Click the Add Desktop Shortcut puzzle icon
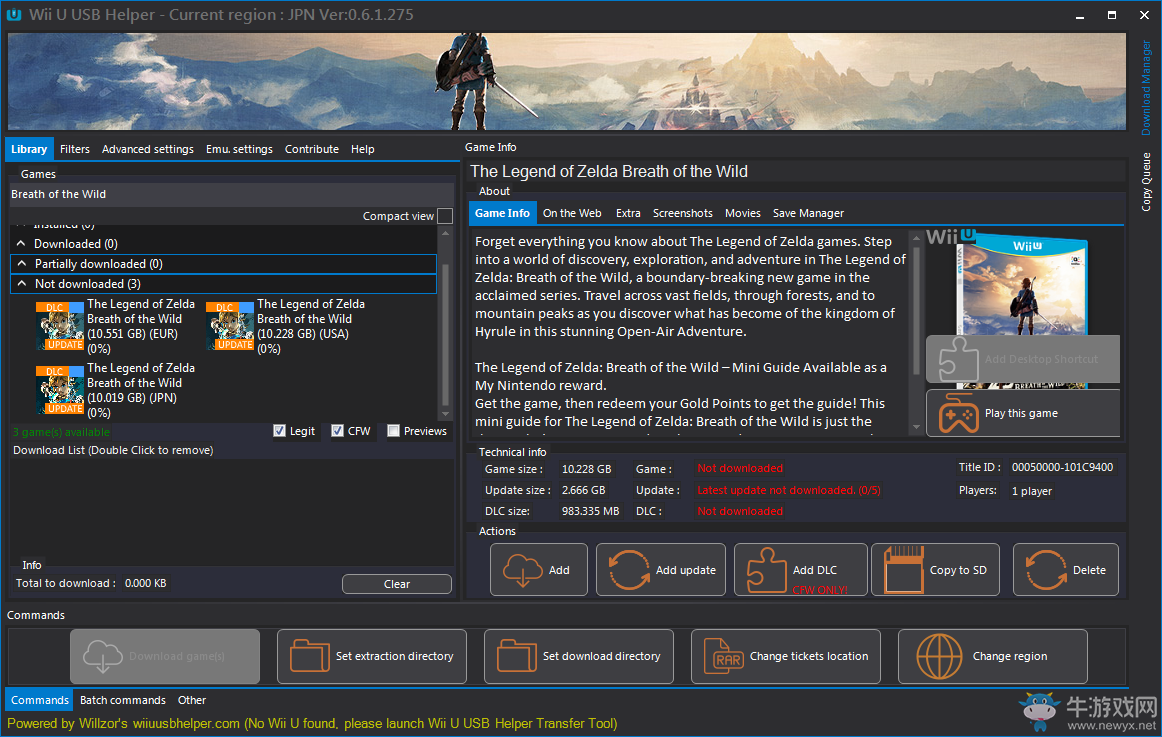The image size is (1162, 737). click(x=957, y=359)
